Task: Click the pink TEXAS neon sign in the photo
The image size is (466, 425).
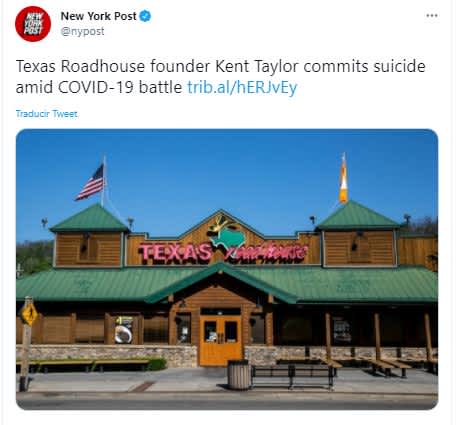Action: pos(176,252)
